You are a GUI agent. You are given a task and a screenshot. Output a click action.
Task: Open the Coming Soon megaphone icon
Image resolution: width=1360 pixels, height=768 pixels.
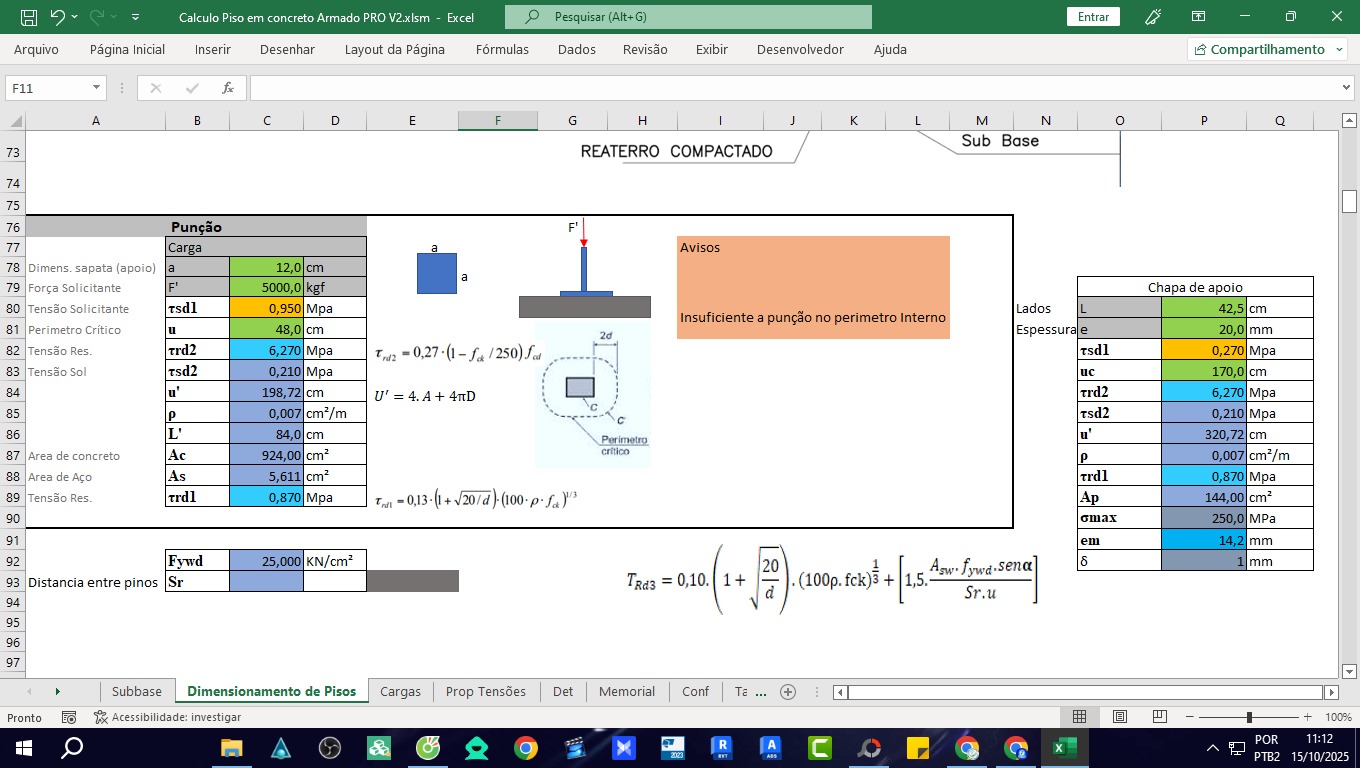[1153, 17]
